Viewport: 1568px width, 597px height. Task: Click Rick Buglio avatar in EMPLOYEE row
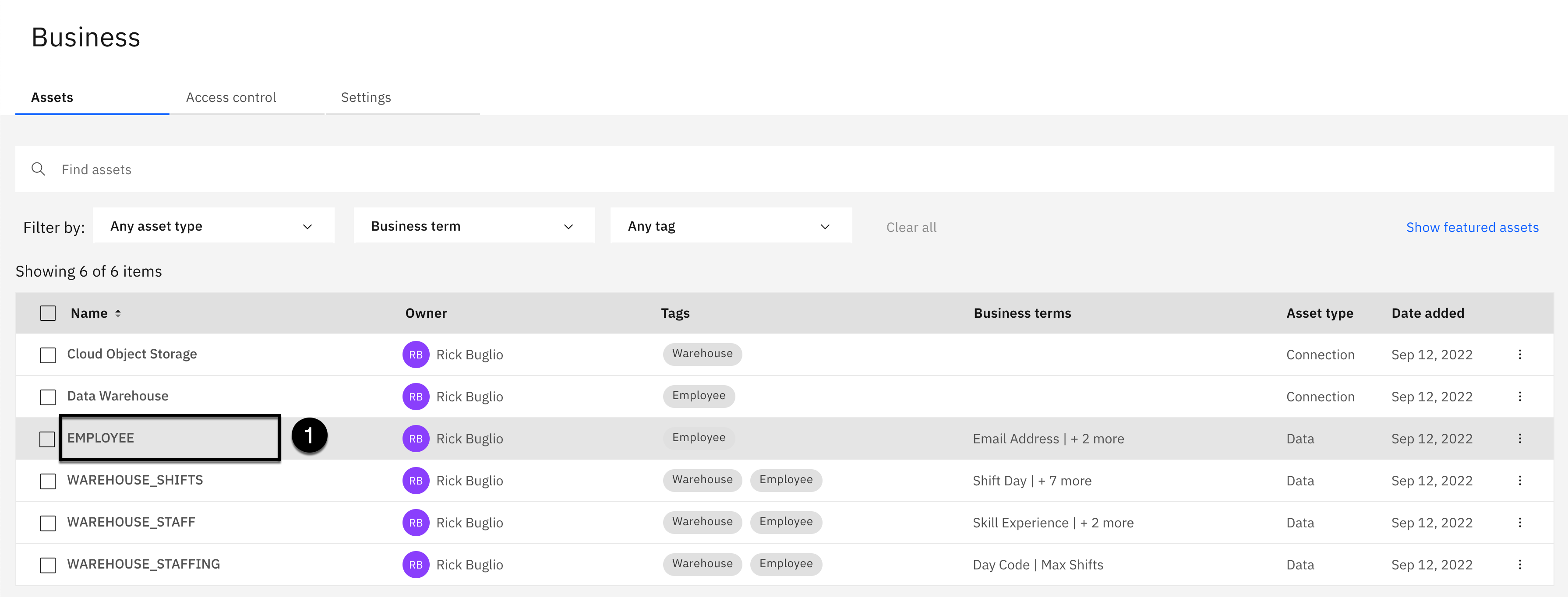point(416,438)
